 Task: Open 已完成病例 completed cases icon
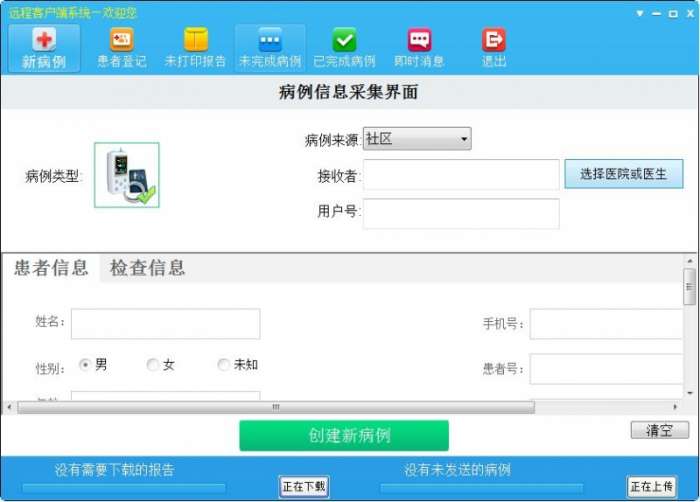pyautogui.click(x=344, y=48)
